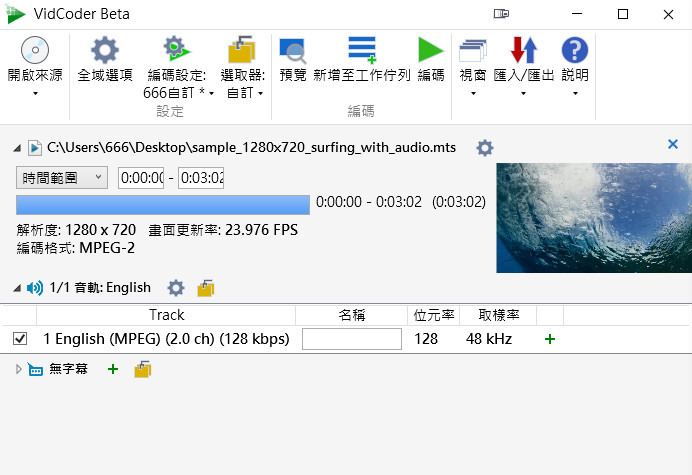692x475 pixels.
Task: Open the 時間範圍 combo box
Action: [x=62, y=178]
